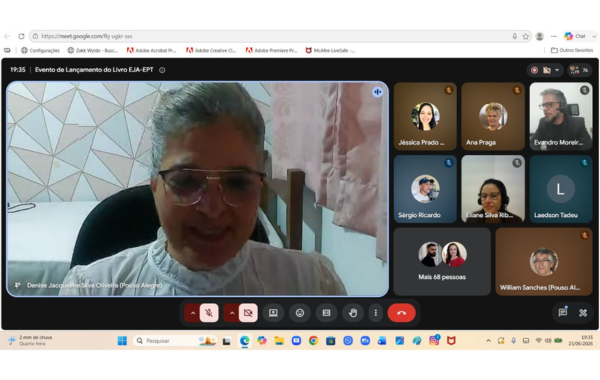Open the Adobe Creative Cloud bookmark
The width and height of the screenshot is (600, 380).
pos(211,50)
